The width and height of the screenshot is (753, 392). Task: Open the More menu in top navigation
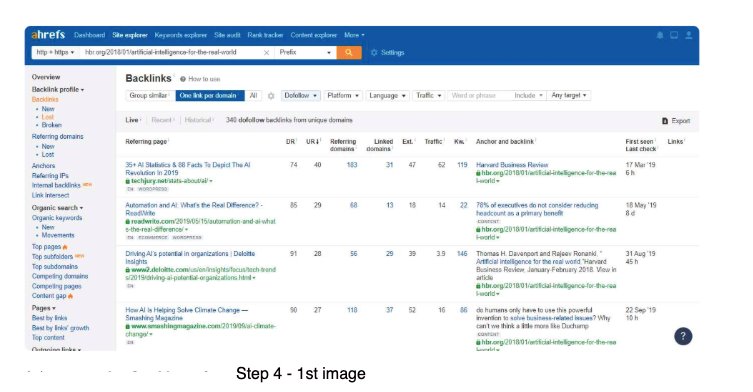tap(354, 35)
